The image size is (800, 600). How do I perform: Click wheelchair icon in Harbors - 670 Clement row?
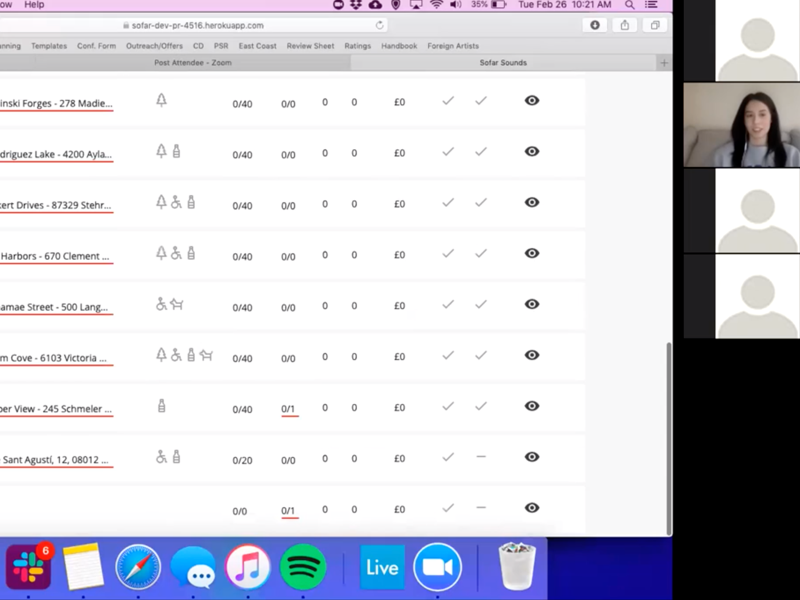(x=176, y=253)
